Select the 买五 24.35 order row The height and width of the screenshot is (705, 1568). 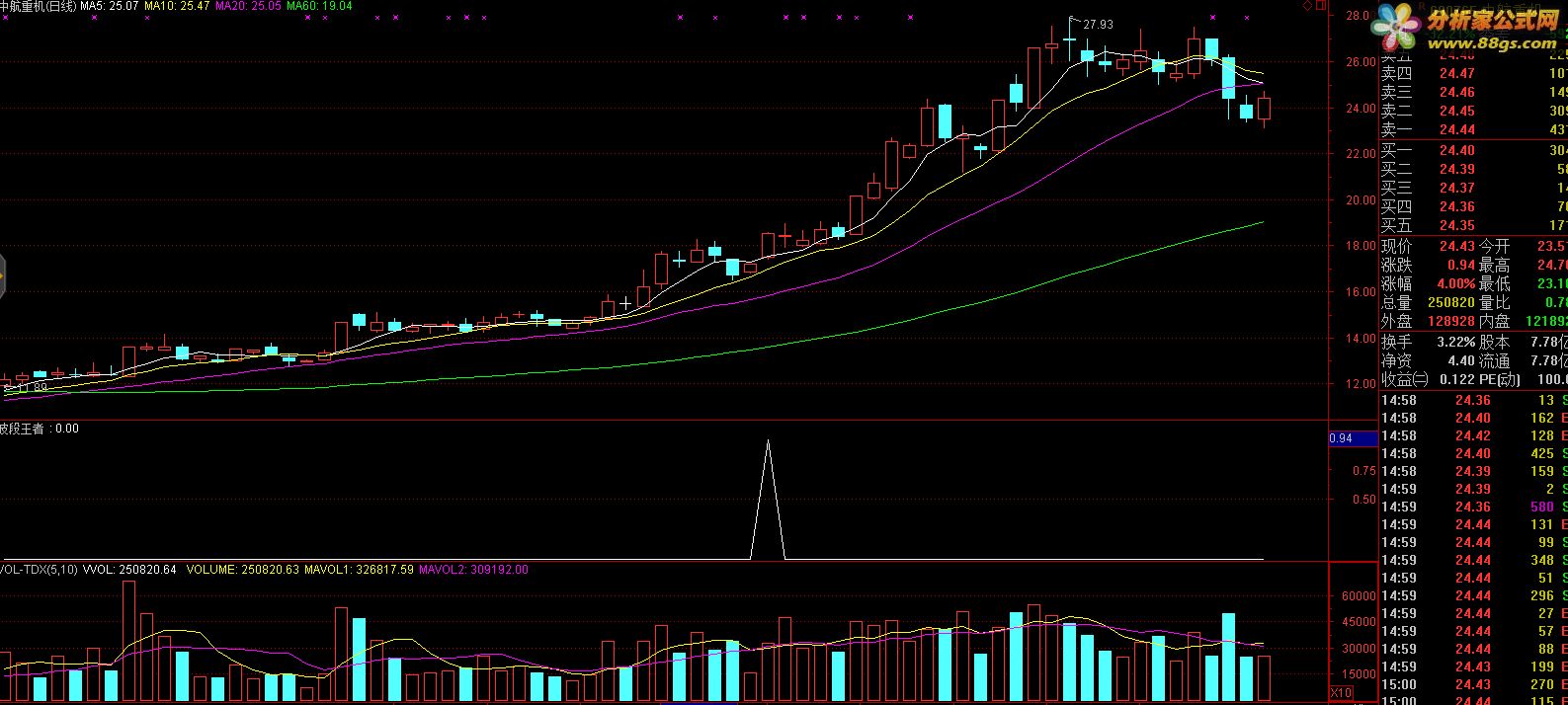click(1473, 225)
